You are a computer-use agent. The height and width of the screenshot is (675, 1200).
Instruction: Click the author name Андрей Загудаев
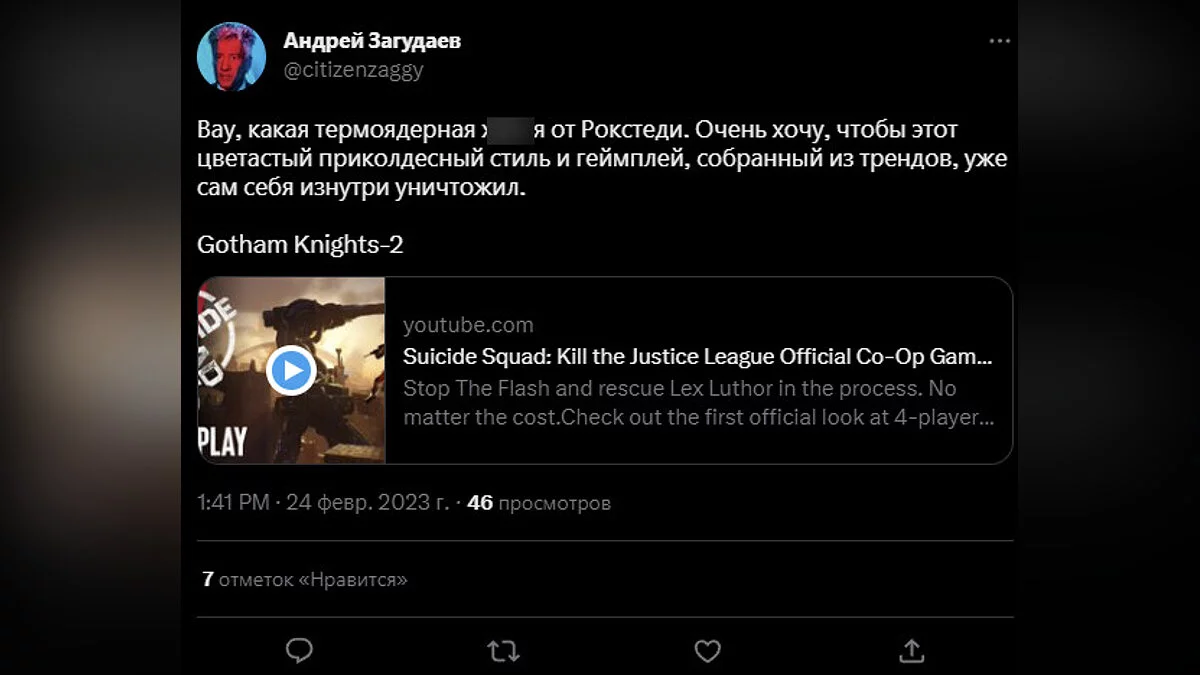(372, 41)
